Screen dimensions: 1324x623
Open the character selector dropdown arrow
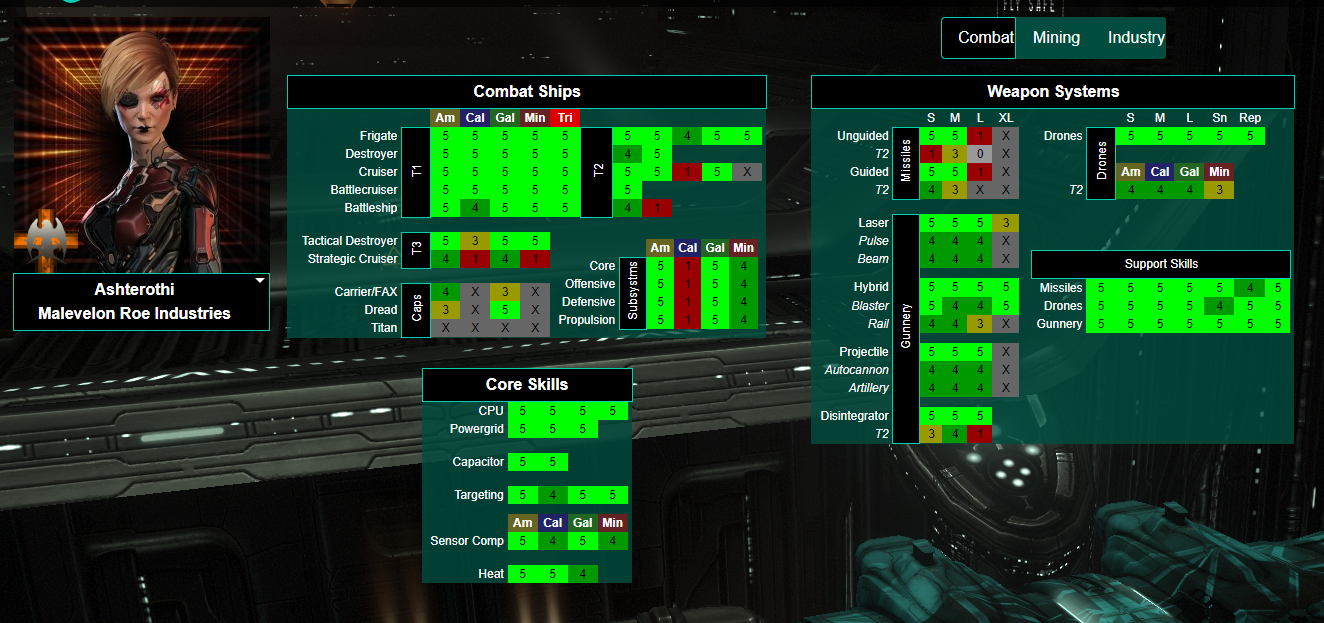260,280
